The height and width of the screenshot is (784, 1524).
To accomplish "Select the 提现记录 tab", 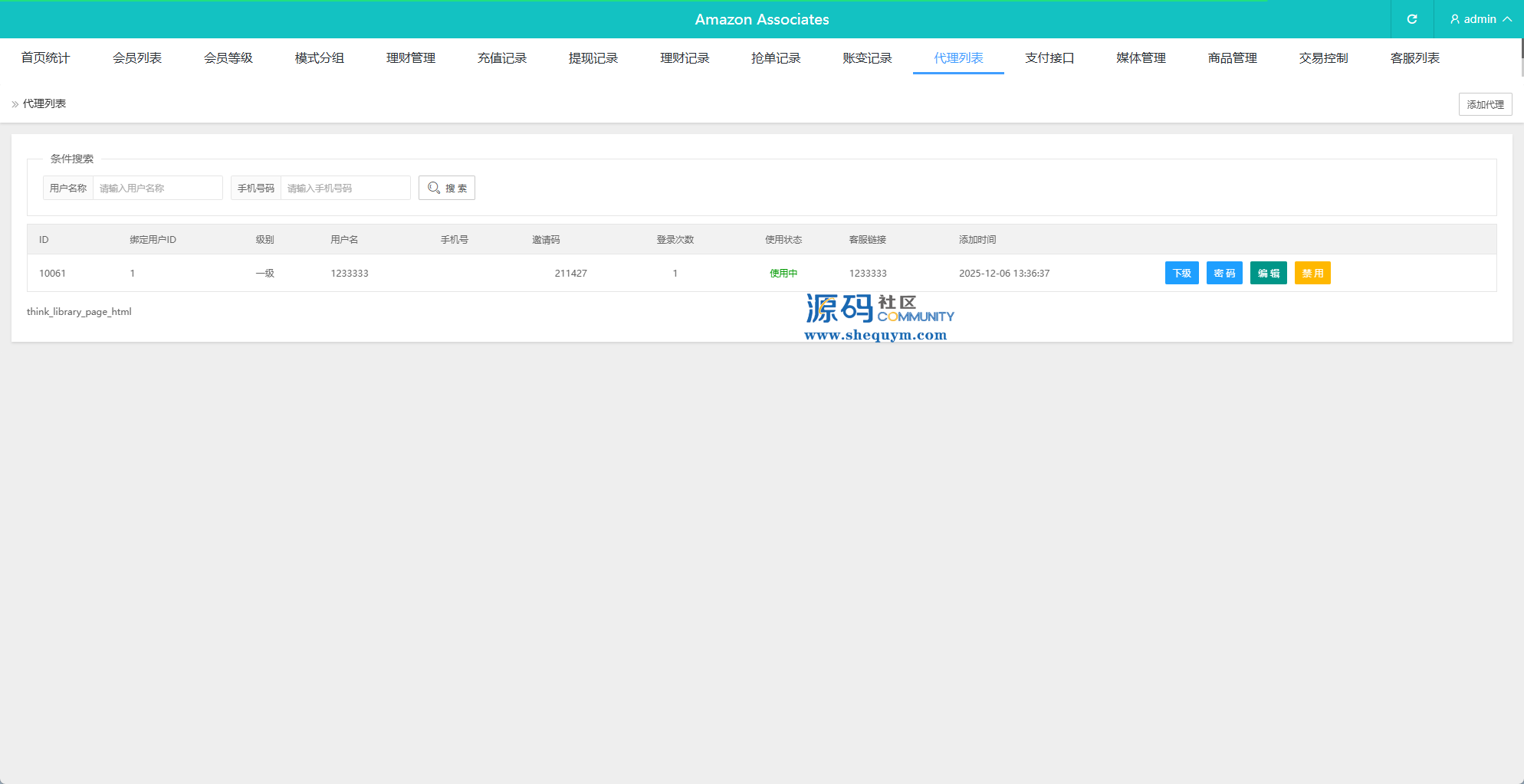I will click(x=593, y=58).
